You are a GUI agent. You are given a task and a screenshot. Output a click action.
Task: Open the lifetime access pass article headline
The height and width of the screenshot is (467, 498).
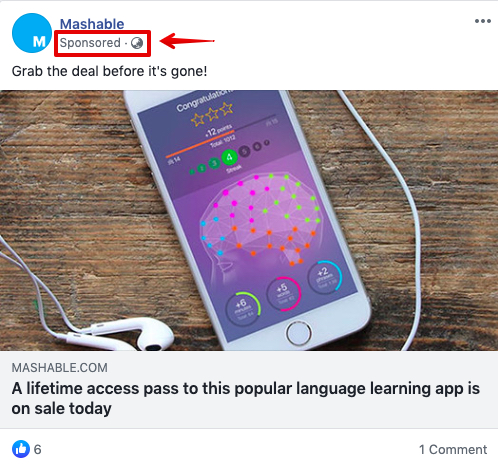(x=246, y=398)
